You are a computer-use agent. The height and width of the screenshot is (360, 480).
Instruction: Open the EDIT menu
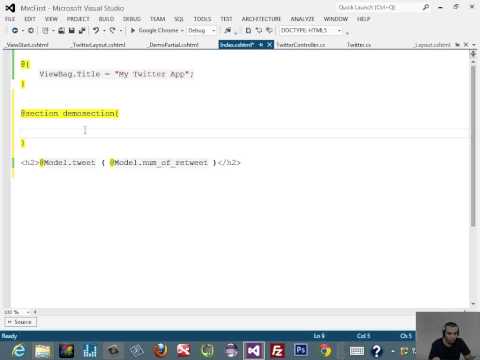[30, 19]
